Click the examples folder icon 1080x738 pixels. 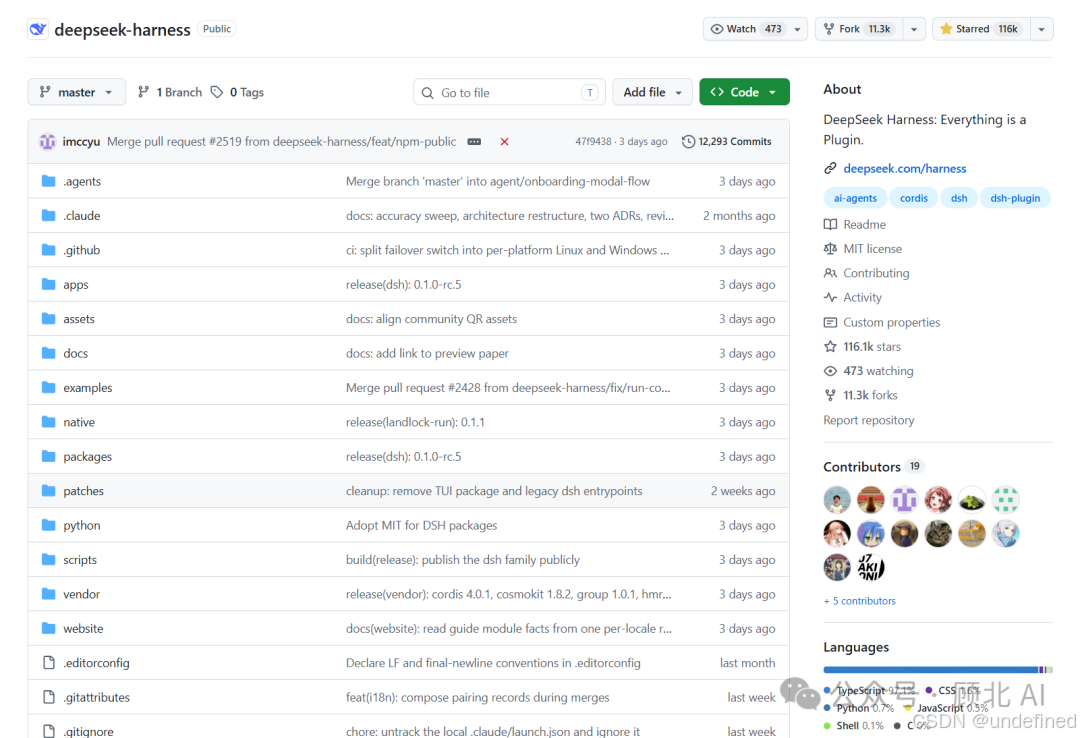[x=48, y=388]
